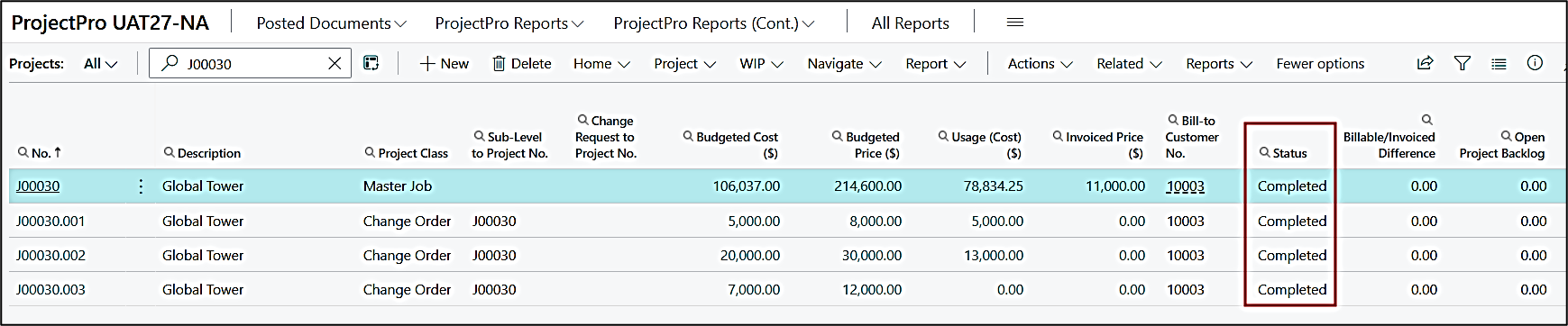This screenshot has height=326, width=1568.
Task: Click Change Order cell in J00030.003 row
Action: [x=407, y=290]
